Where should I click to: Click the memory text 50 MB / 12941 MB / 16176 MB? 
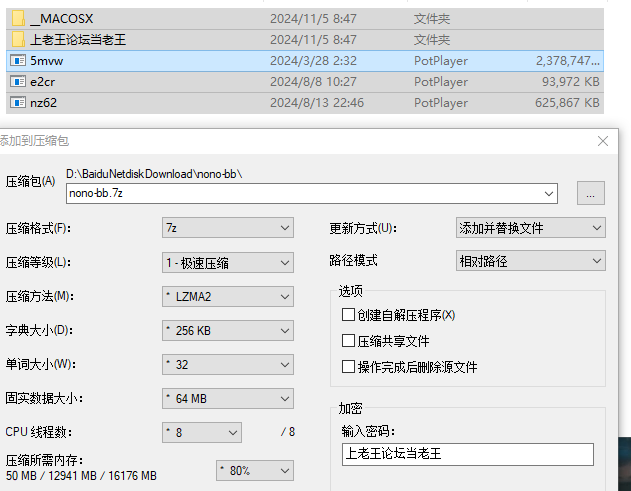81,476
